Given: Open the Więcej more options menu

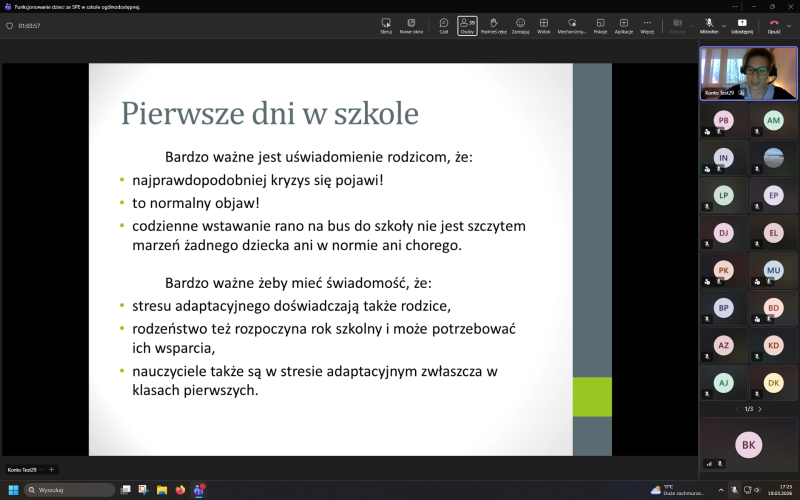Looking at the screenshot, I should pyautogui.click(x=647, y=25).
